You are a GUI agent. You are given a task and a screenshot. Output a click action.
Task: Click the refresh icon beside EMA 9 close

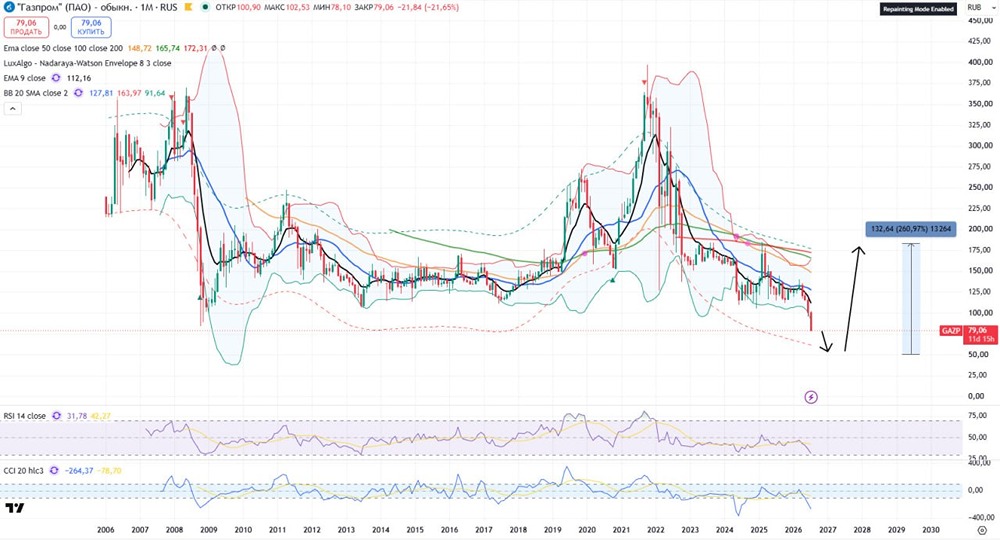click(56, 78)
